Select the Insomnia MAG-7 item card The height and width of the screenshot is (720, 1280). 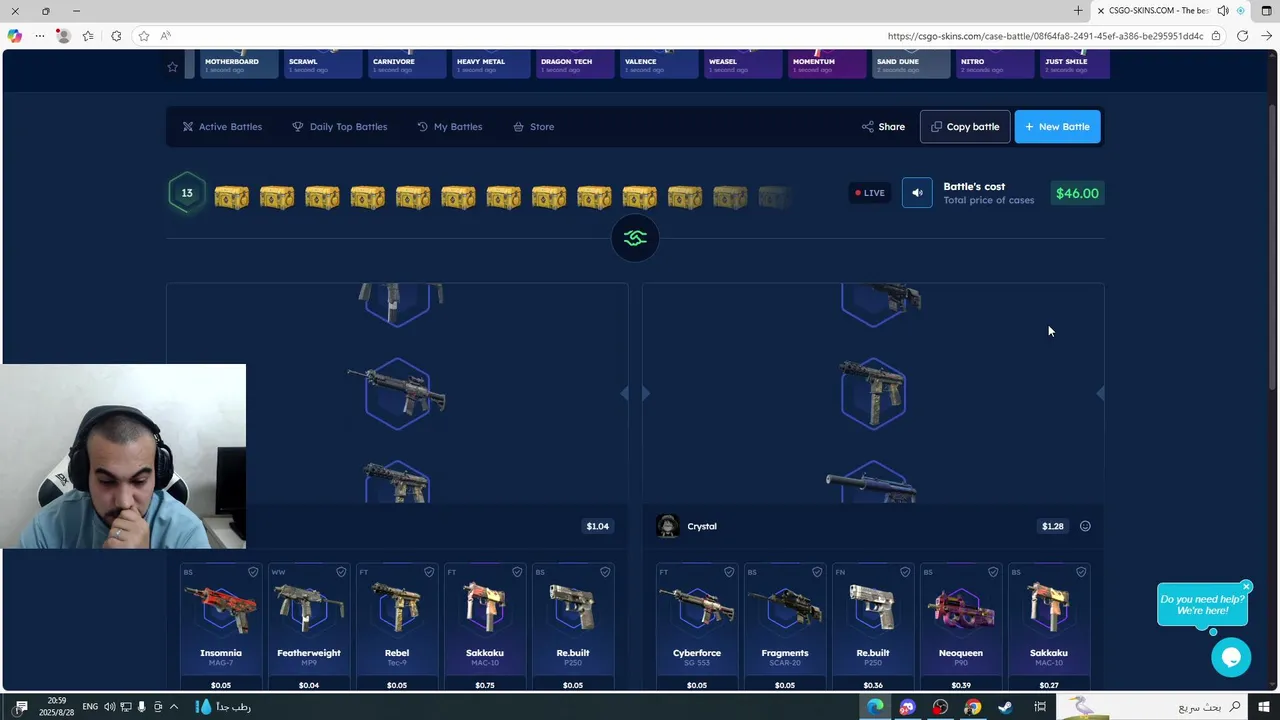[221, 628]
